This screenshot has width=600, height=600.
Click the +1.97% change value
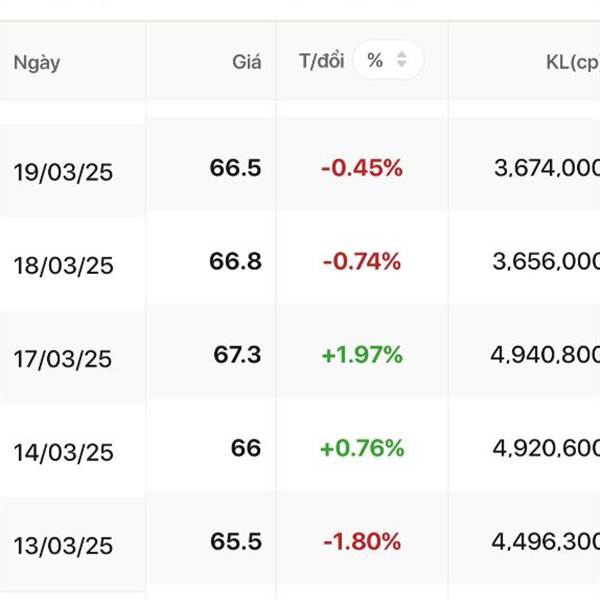click(x=362, y=355)
